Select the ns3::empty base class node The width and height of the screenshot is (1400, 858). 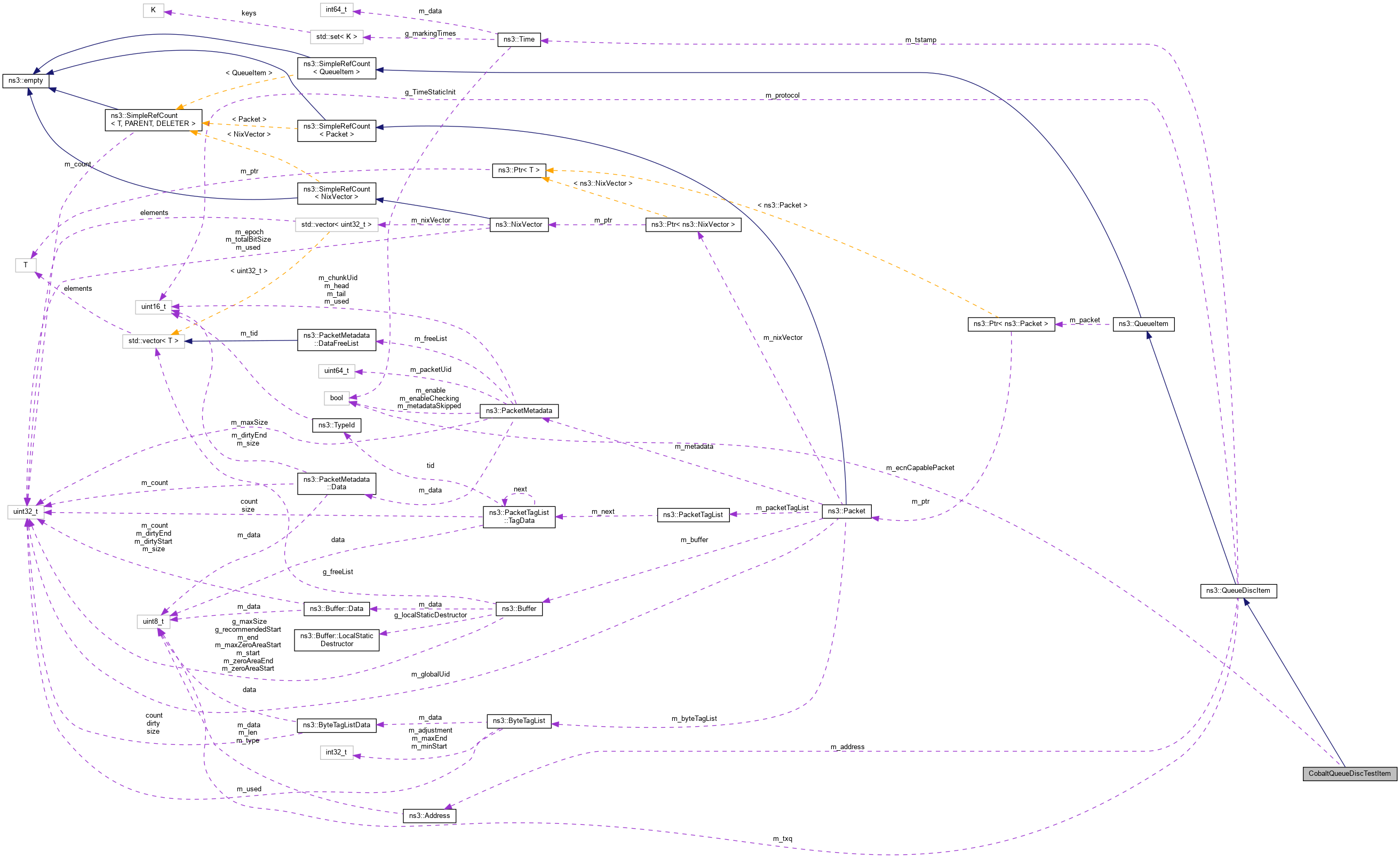coord(26,81)
